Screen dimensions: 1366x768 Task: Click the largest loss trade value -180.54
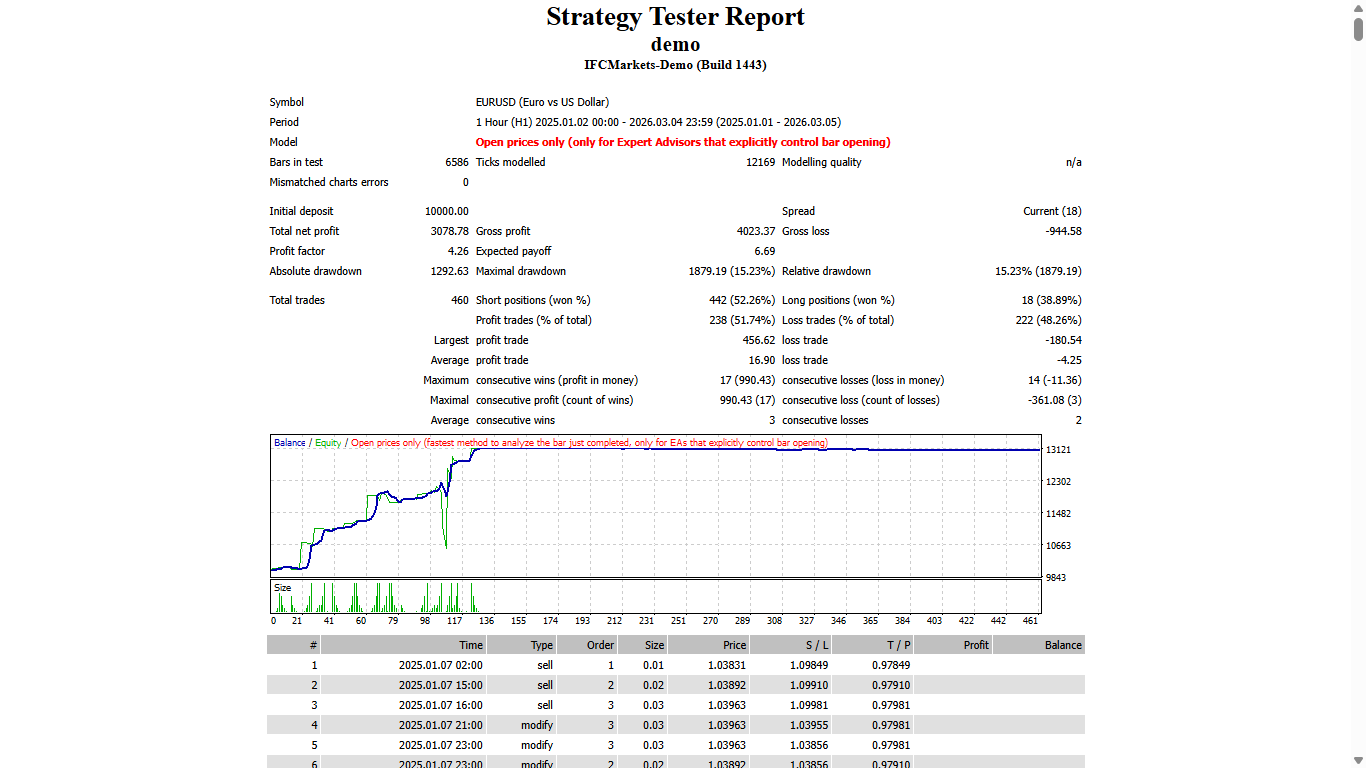[x=1064, y=340]
